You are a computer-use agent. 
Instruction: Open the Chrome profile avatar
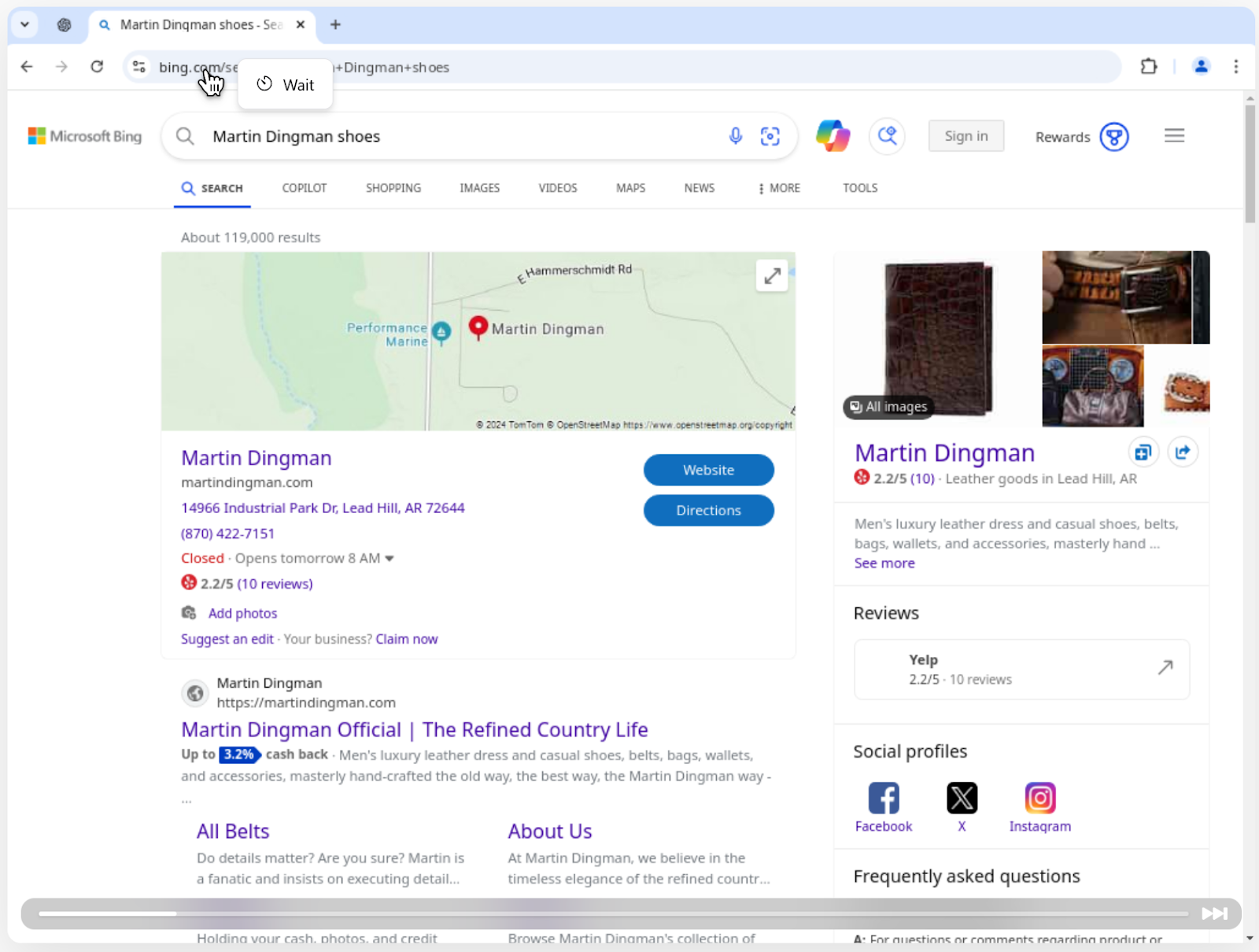(x=1201, y=67)
